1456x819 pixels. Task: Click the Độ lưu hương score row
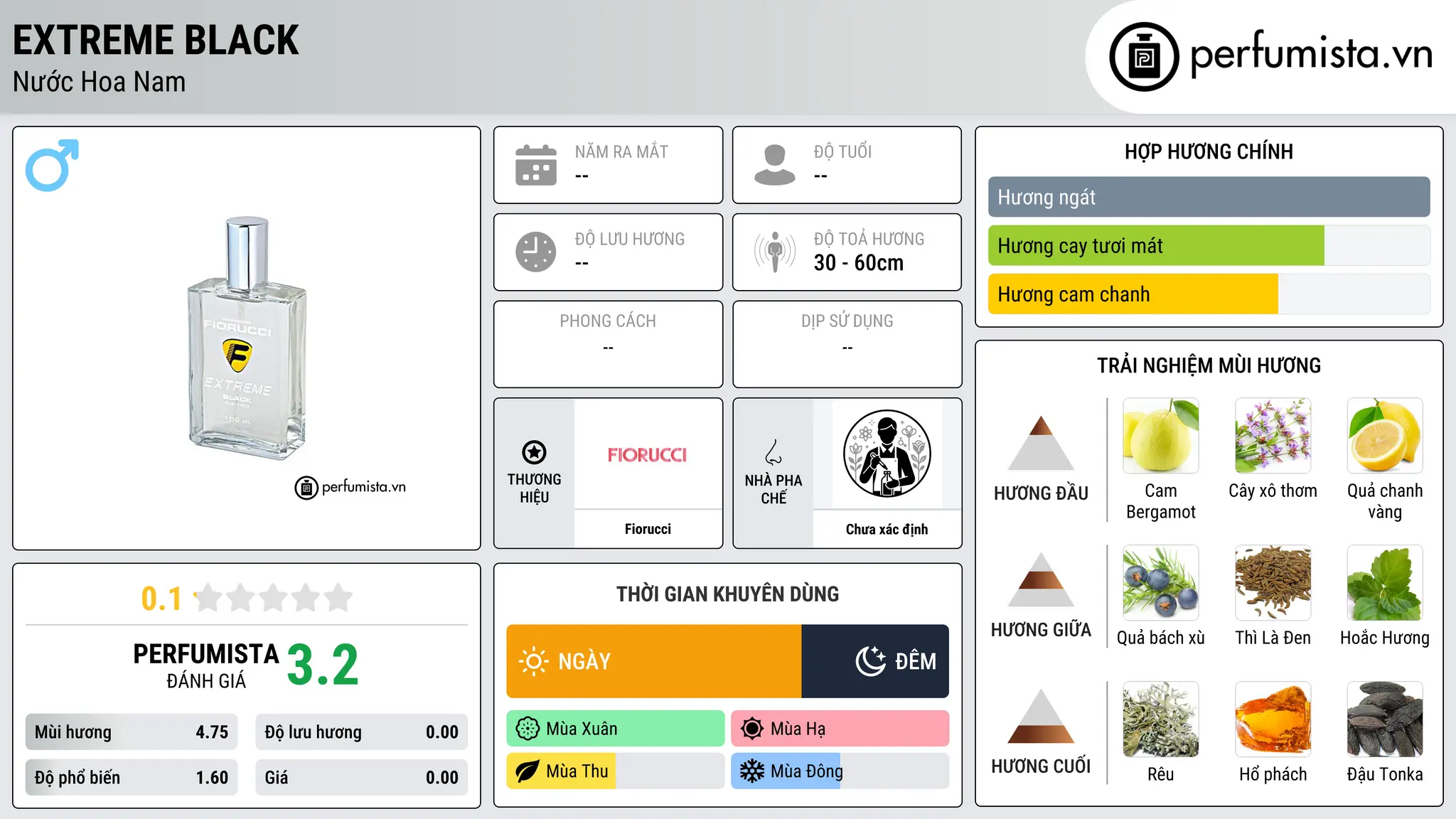362,732
